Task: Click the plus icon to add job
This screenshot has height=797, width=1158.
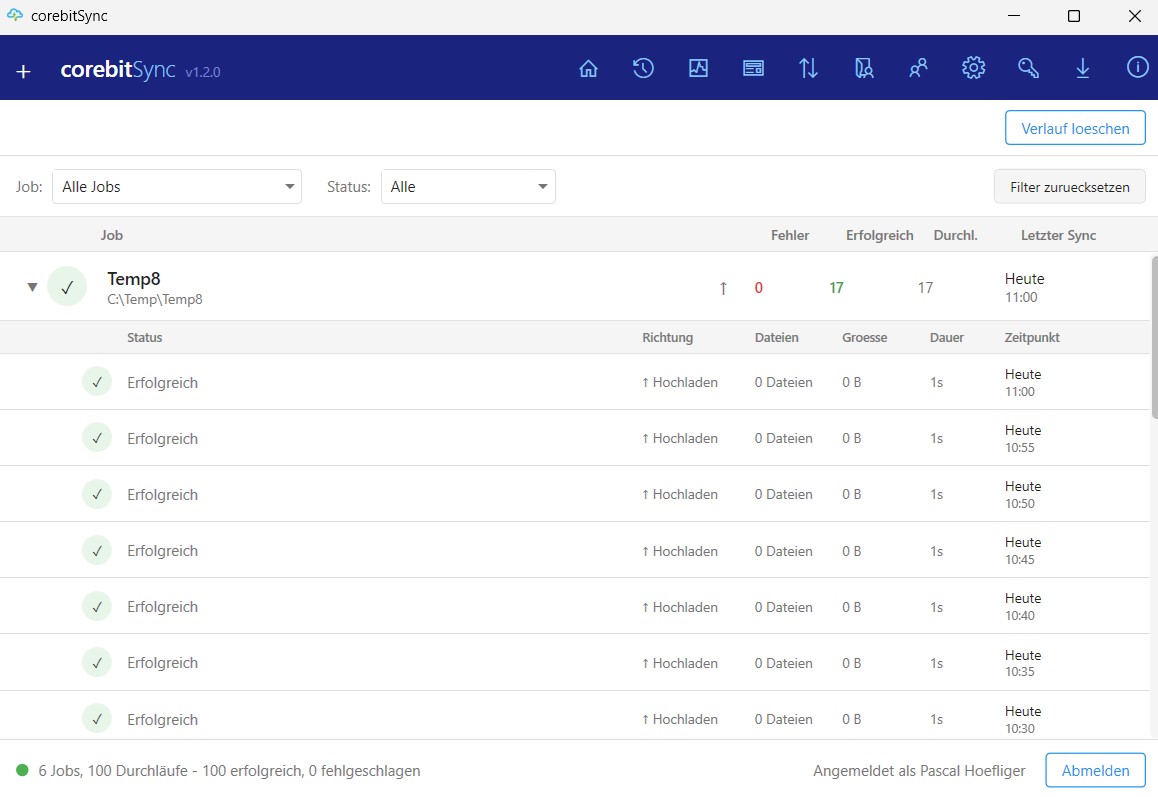Action: [x=24, y=71]
